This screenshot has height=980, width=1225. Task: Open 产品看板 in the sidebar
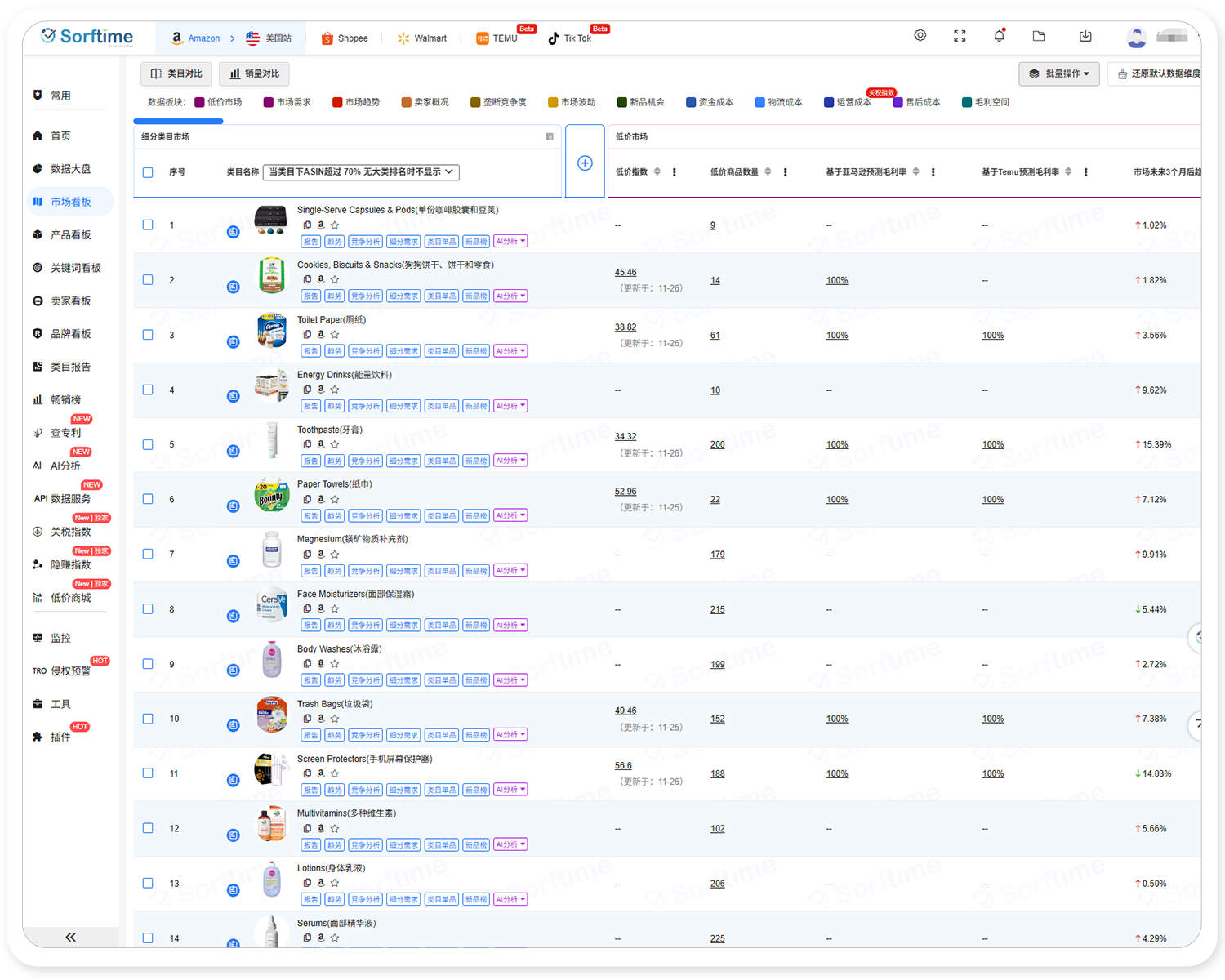tap(70, 235)
